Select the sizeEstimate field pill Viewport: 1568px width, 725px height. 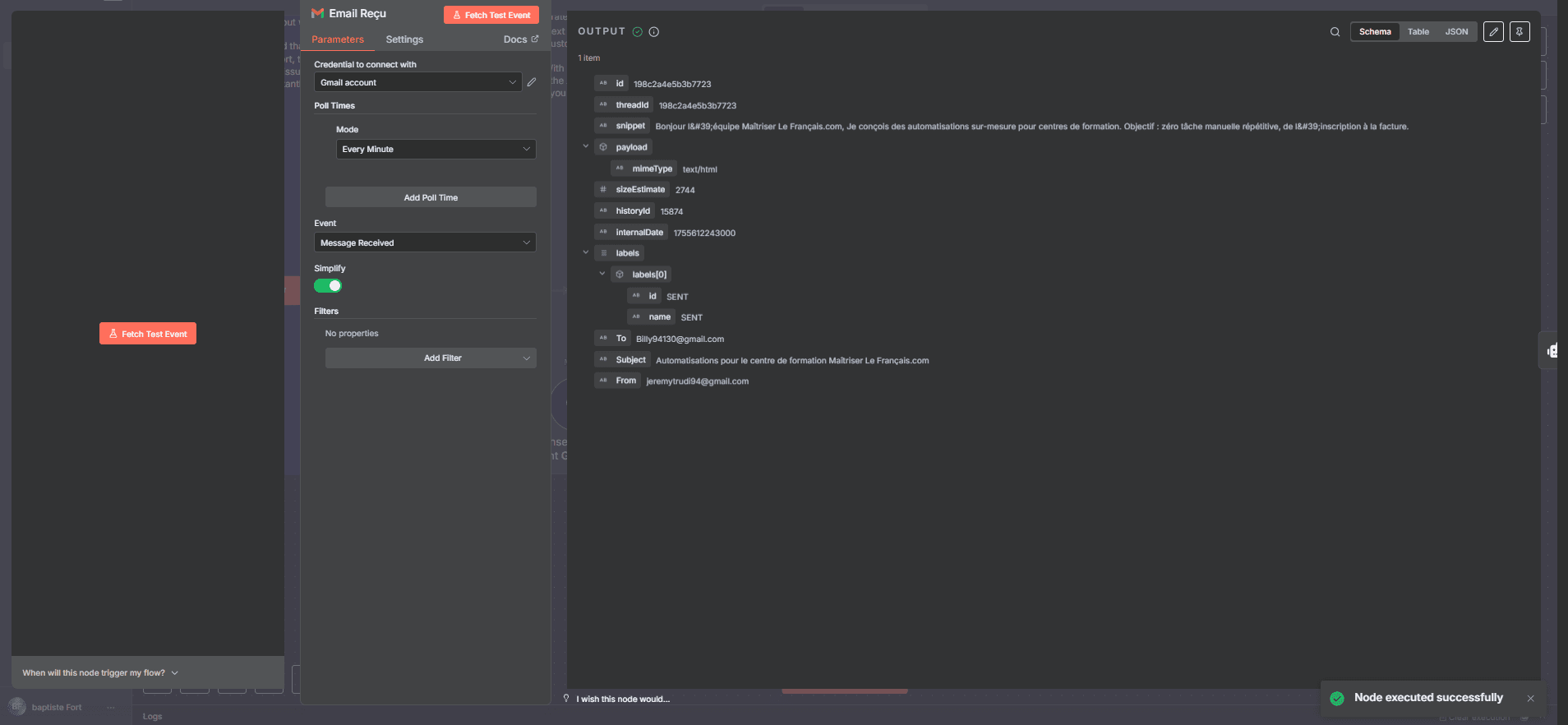632,190
